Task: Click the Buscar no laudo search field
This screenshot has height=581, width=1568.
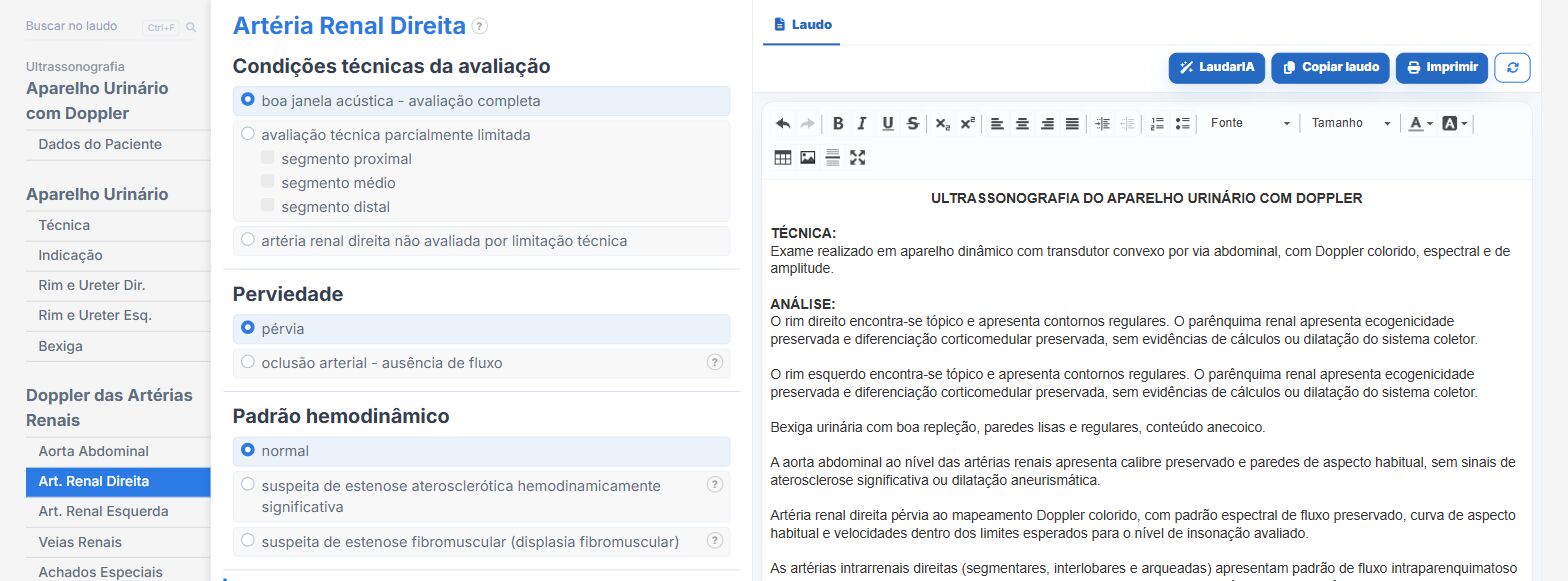Action: coord(82,27)
